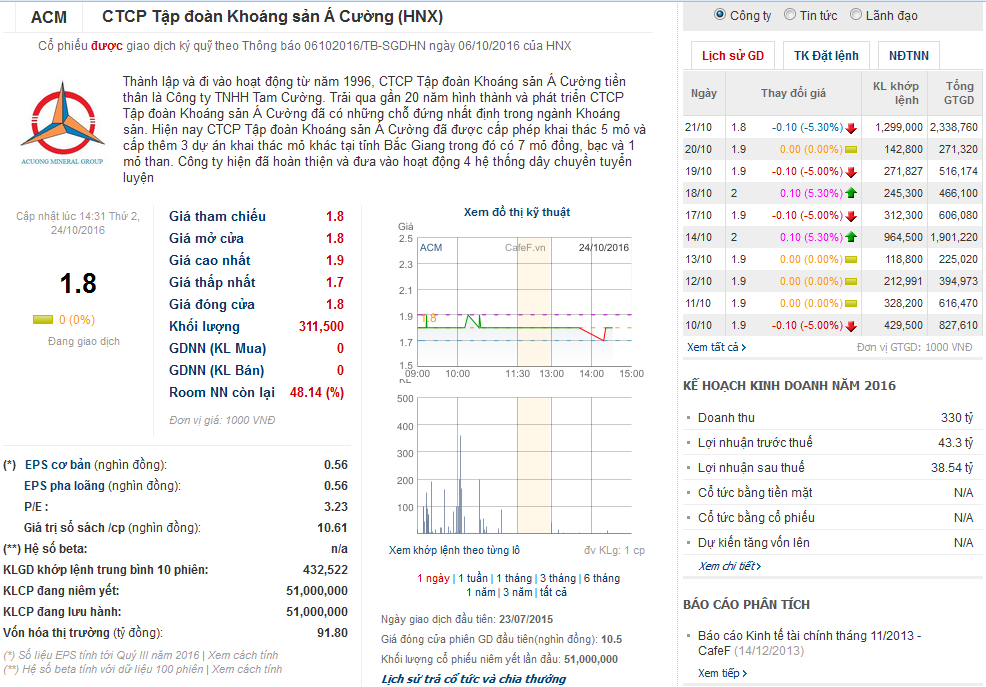
Task: Click the P/E value 3.23
Action: click(336, 507)
